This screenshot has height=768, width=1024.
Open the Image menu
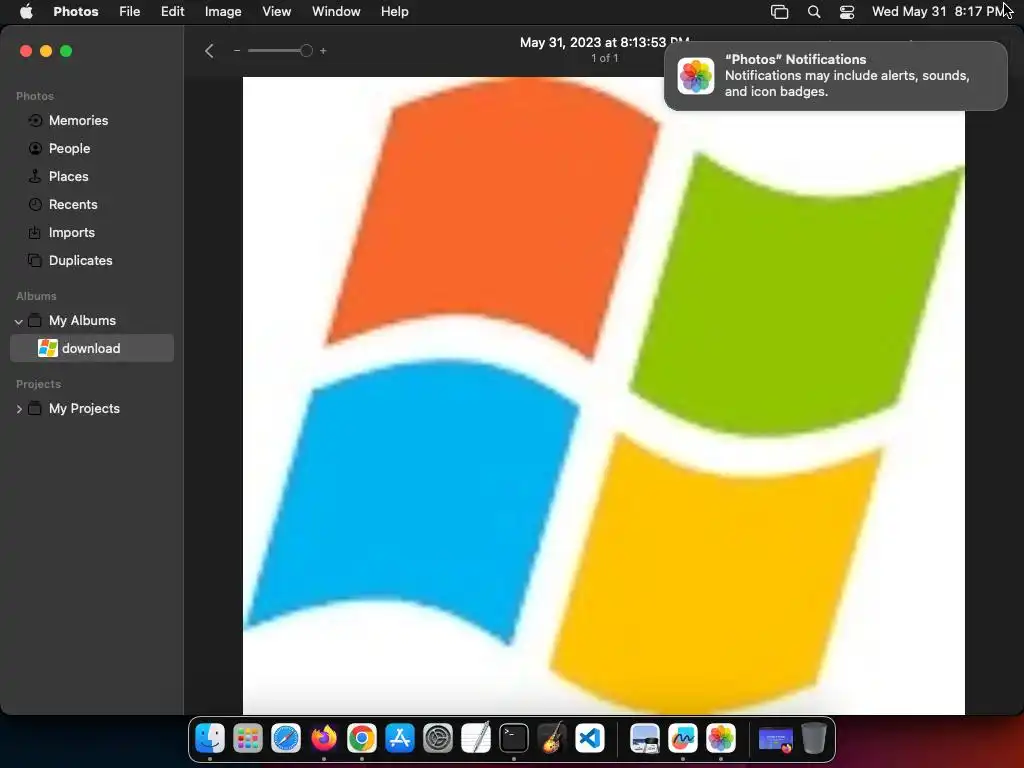pyautogui.click(x=223, y=12)
